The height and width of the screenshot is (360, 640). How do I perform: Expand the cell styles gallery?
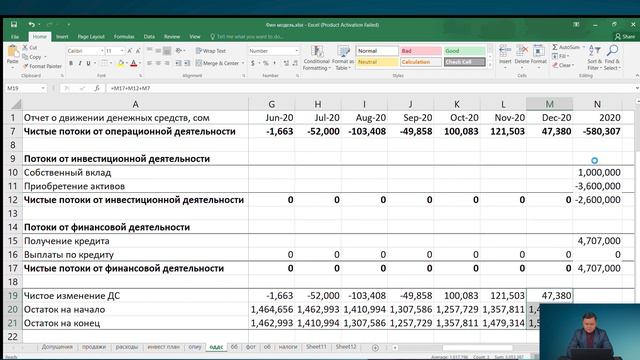490,65
